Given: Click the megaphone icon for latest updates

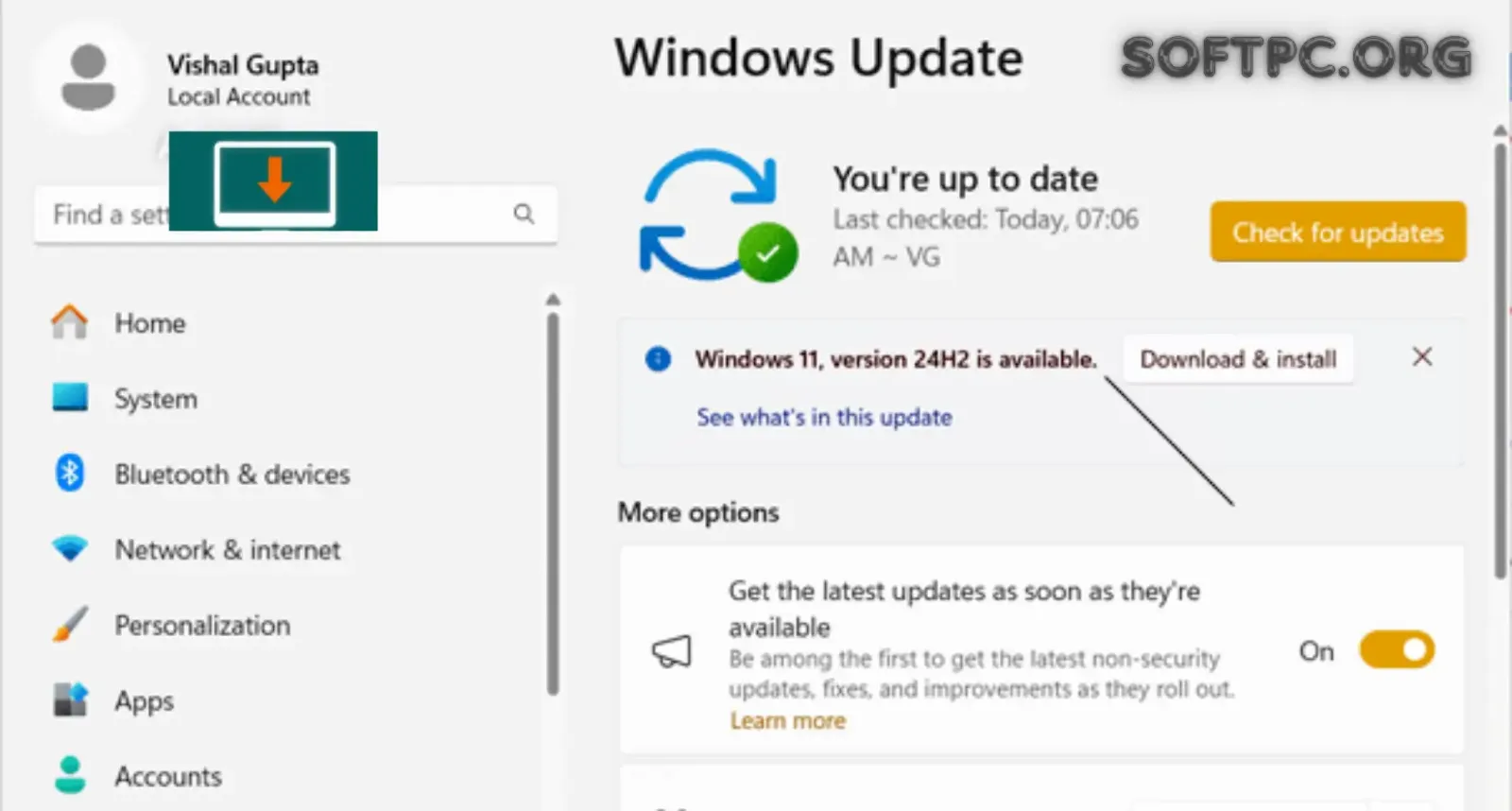Looking at the screenshot, I should coord(672,650).
